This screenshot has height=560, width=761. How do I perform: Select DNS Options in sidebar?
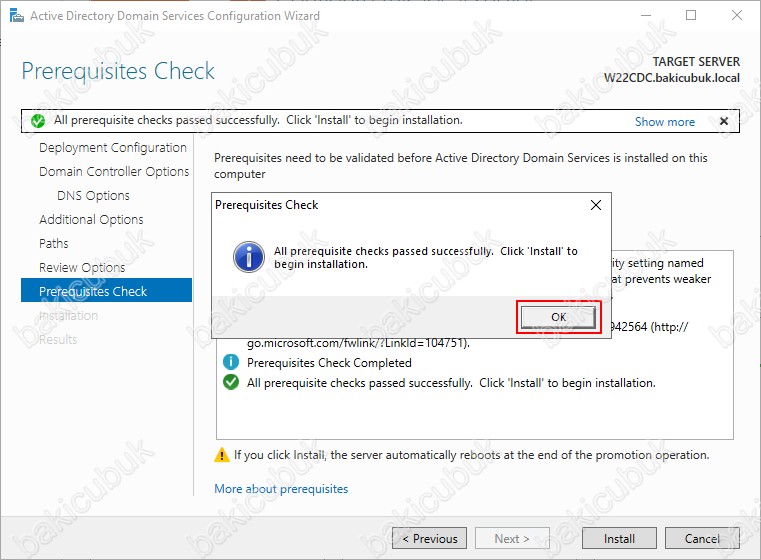click(93, 196)
